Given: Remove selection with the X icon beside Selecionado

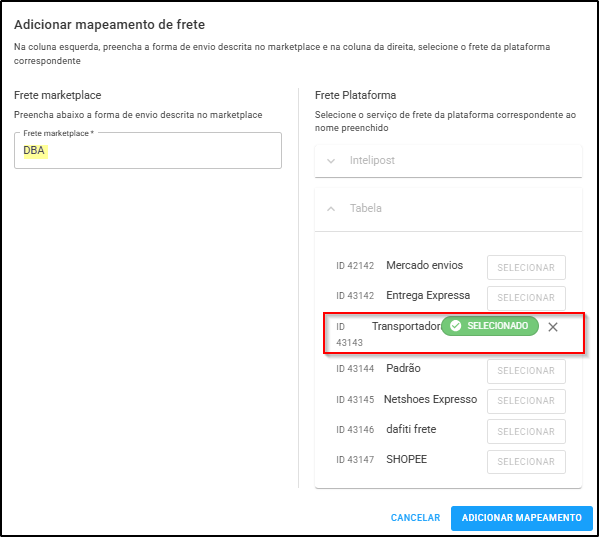Looking at the screenshot, I should [552, 327].
